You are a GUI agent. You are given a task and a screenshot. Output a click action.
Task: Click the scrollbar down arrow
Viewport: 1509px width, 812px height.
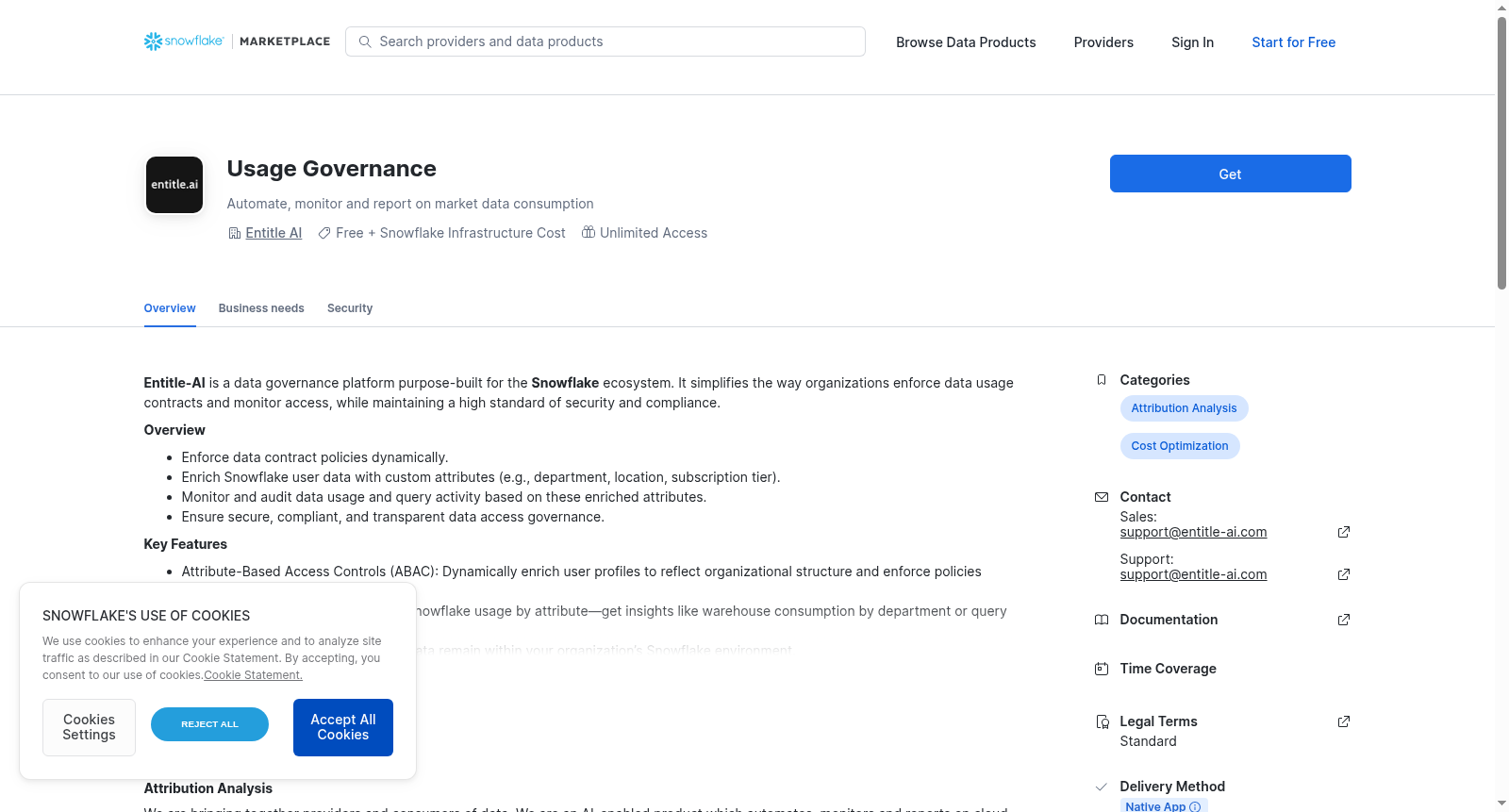tap(1501, 804)
